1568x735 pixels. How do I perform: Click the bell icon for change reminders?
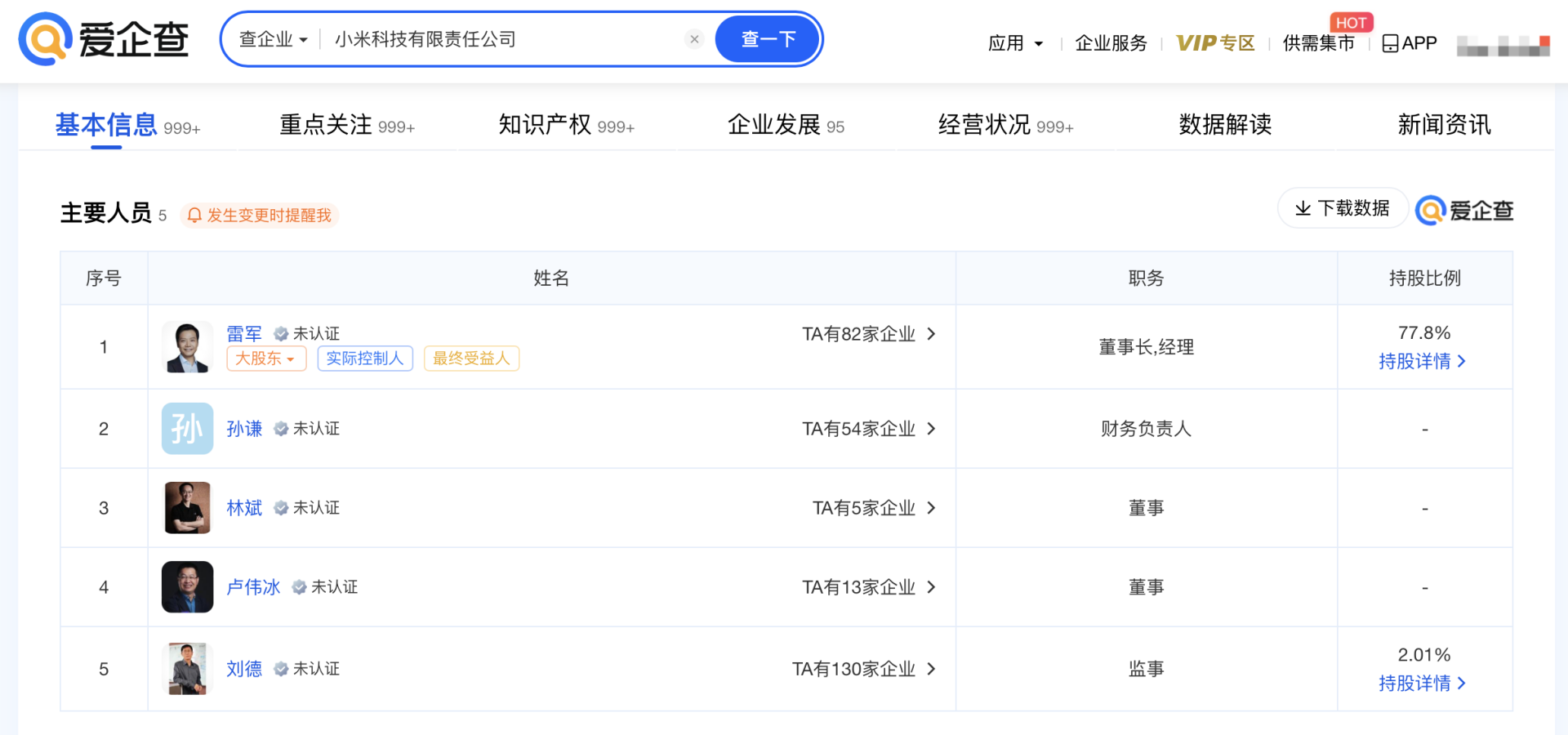[x=194, y=215]
